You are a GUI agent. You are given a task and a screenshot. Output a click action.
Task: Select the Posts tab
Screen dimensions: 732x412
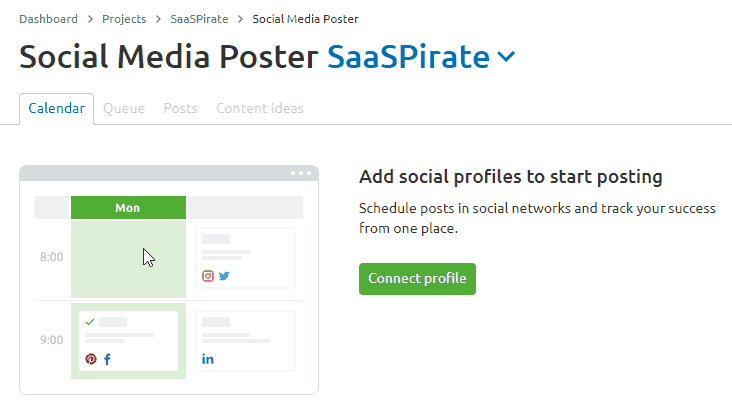180,109
